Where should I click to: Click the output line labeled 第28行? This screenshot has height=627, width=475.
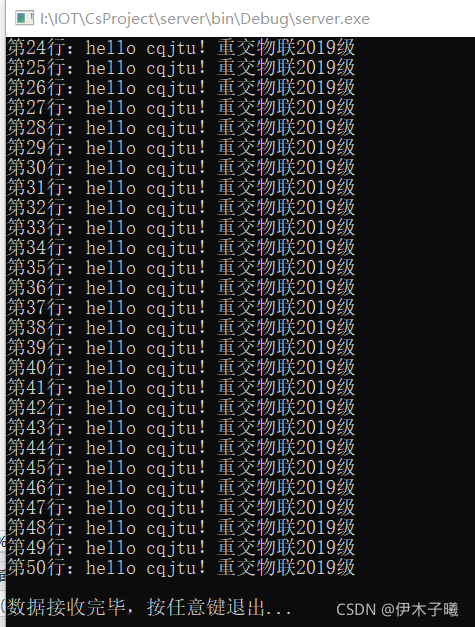click(181, 128)
